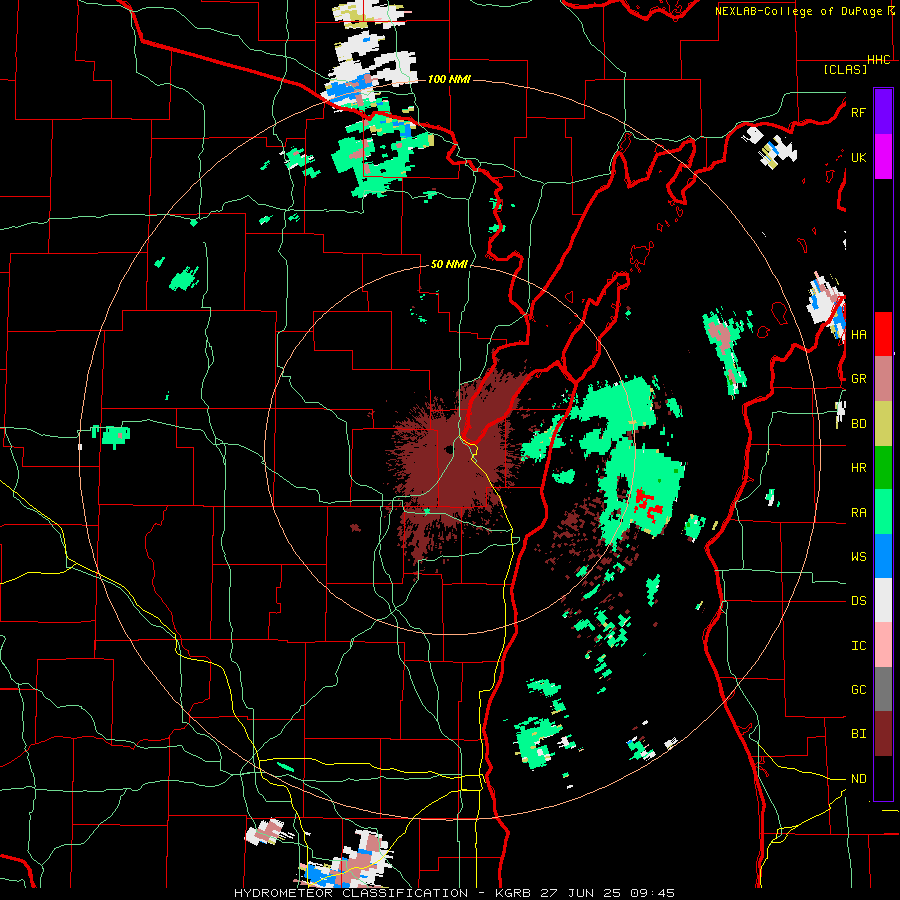Click the red HA legend color swatch

[883, 334]
